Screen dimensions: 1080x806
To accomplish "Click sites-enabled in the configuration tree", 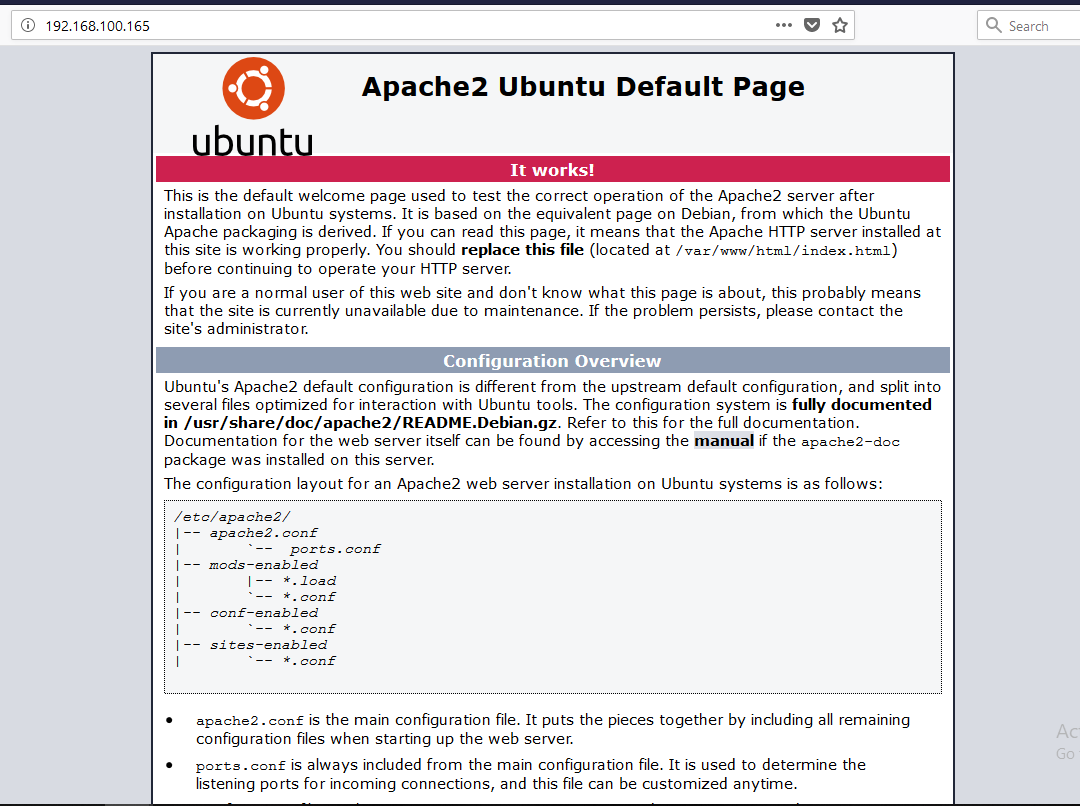I will click(268, 645).
